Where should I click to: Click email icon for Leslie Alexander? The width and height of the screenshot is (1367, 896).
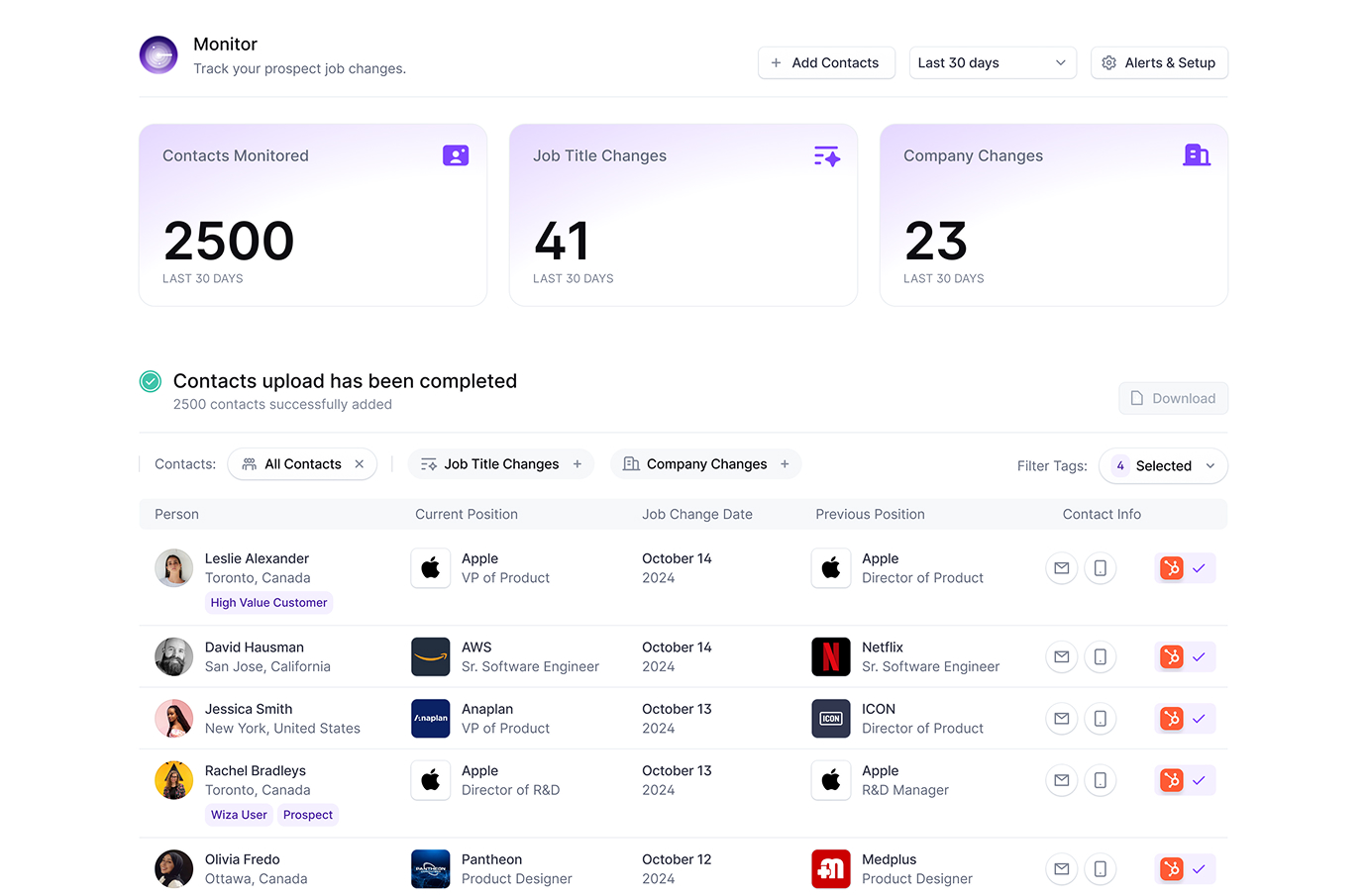(x=1062, y=568)
